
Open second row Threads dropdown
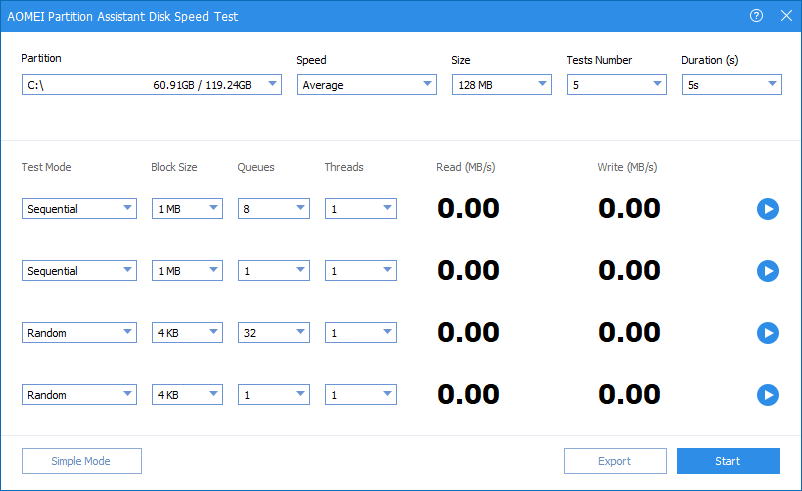361,271
